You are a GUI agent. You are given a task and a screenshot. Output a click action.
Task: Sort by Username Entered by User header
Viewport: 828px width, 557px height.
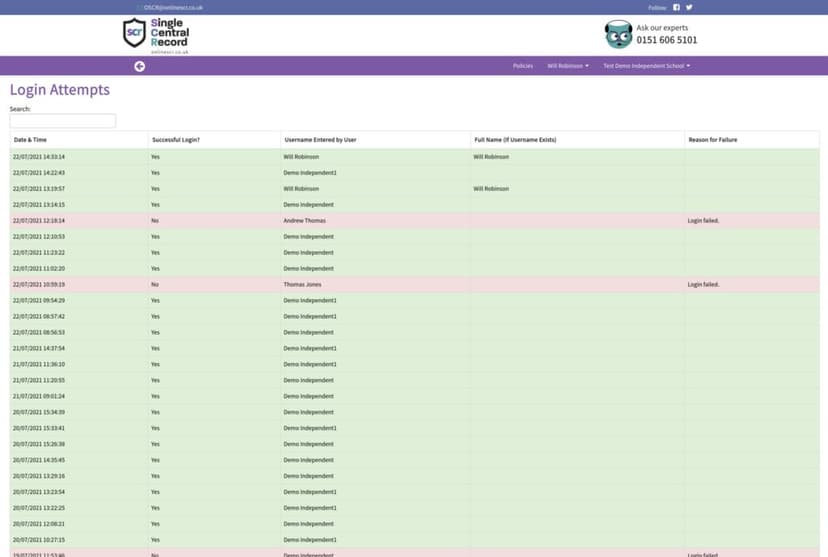(320, 140)
